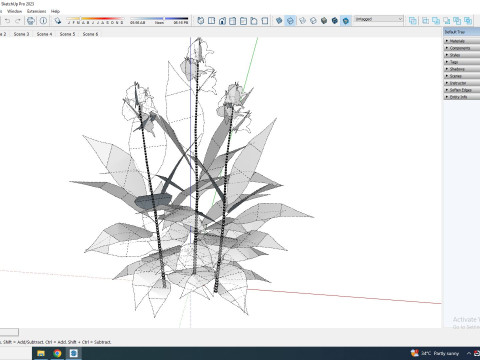Expand the Entity Info tray panel
The image size is (480, 360).
pos(462,97)
